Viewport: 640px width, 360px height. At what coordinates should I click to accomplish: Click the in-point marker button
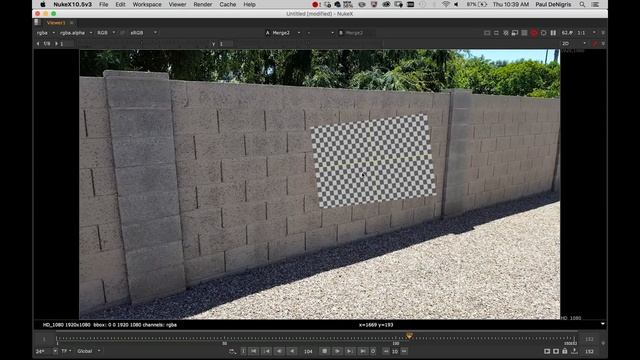click(x=243, y=351)
